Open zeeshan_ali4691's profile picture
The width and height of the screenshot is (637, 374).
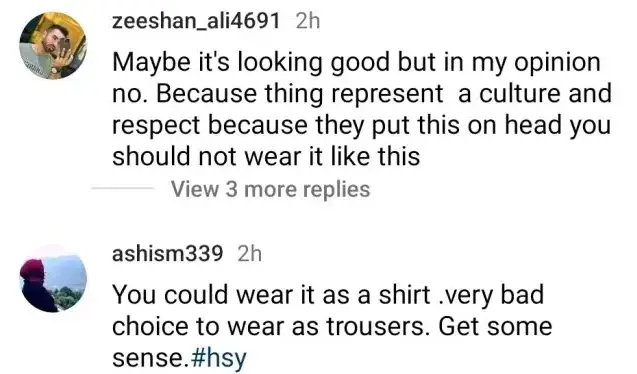point(53,45)
